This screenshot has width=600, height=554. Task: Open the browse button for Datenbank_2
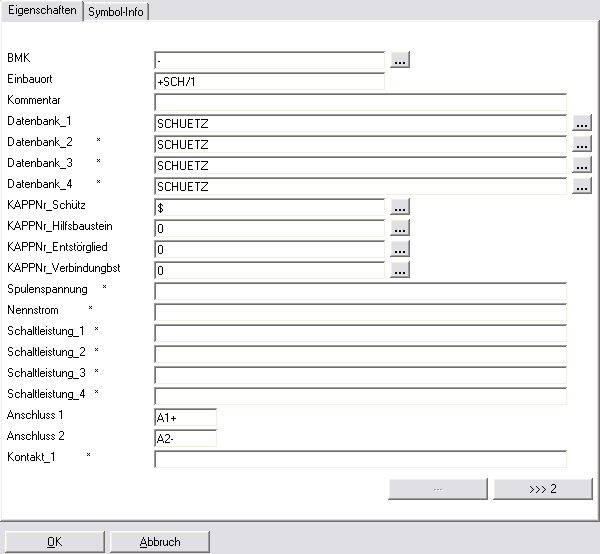click(582, 144)
